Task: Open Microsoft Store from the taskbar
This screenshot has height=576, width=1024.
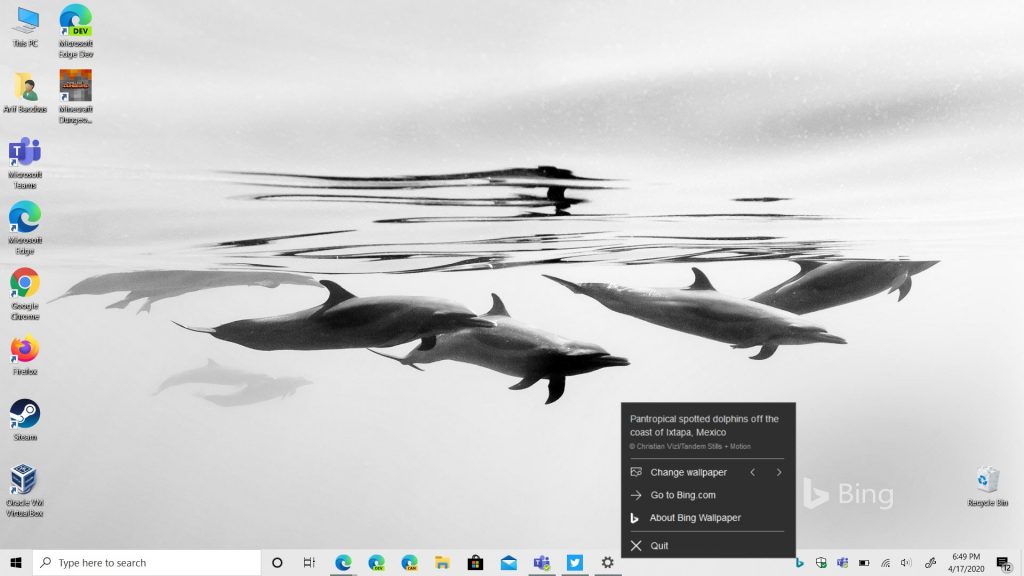Action: [x=475, y=563]
